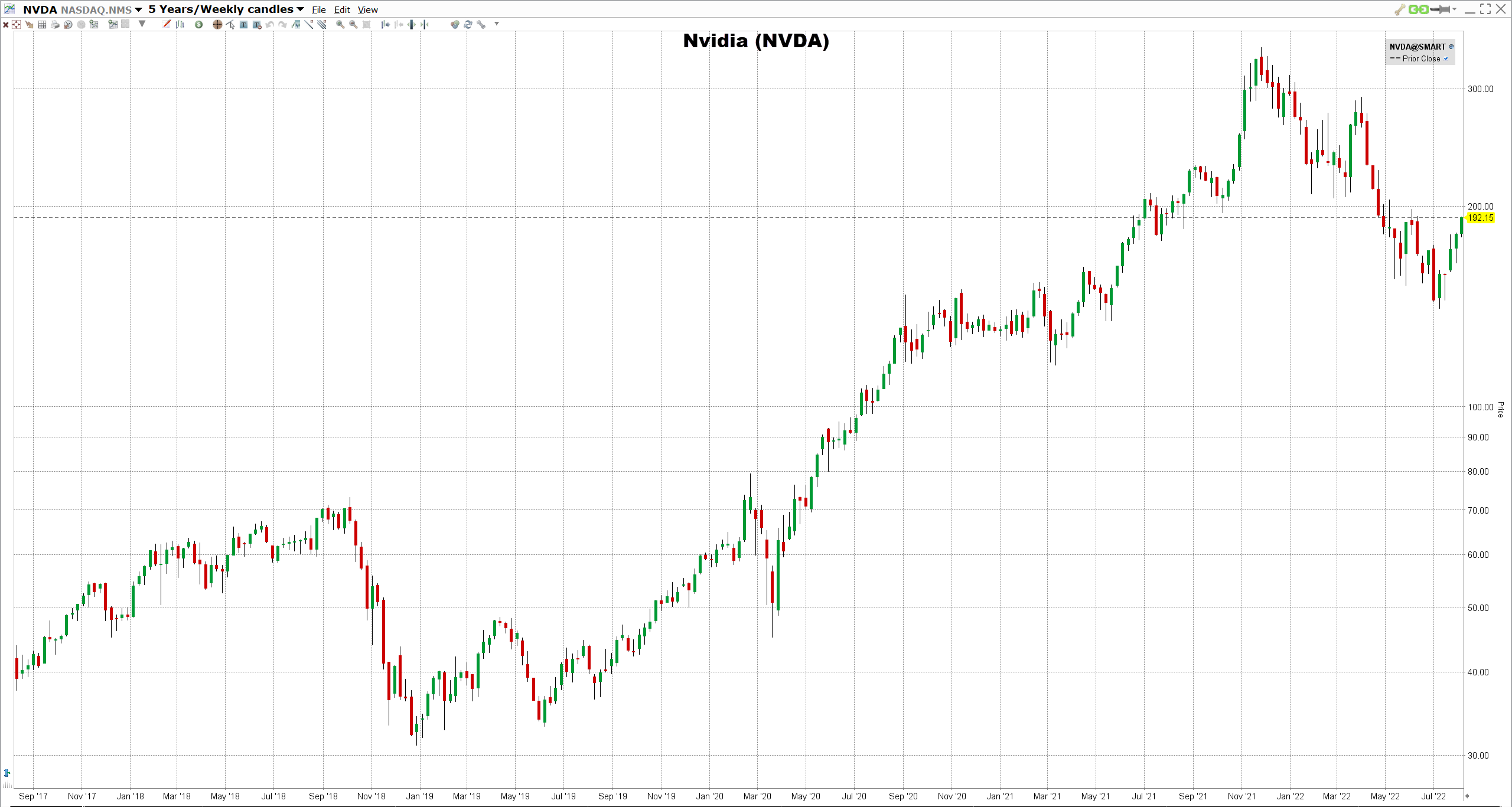The image size is (1512, 807).
Task: Click the Jan '20 time axis label
Action: click(x=709, y=796)
